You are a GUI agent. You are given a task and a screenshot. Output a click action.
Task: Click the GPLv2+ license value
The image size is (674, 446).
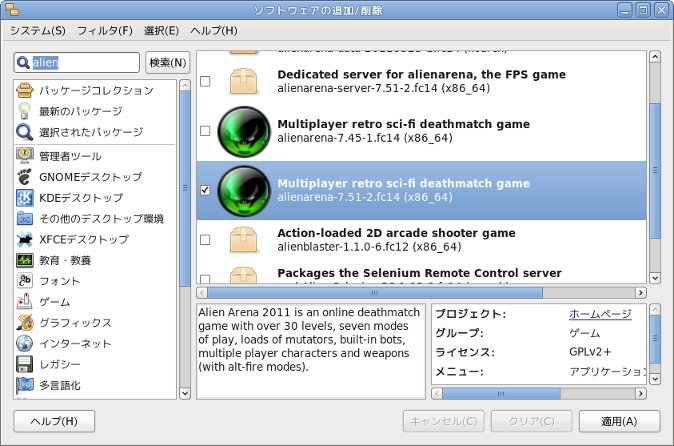tap(590, 352)
